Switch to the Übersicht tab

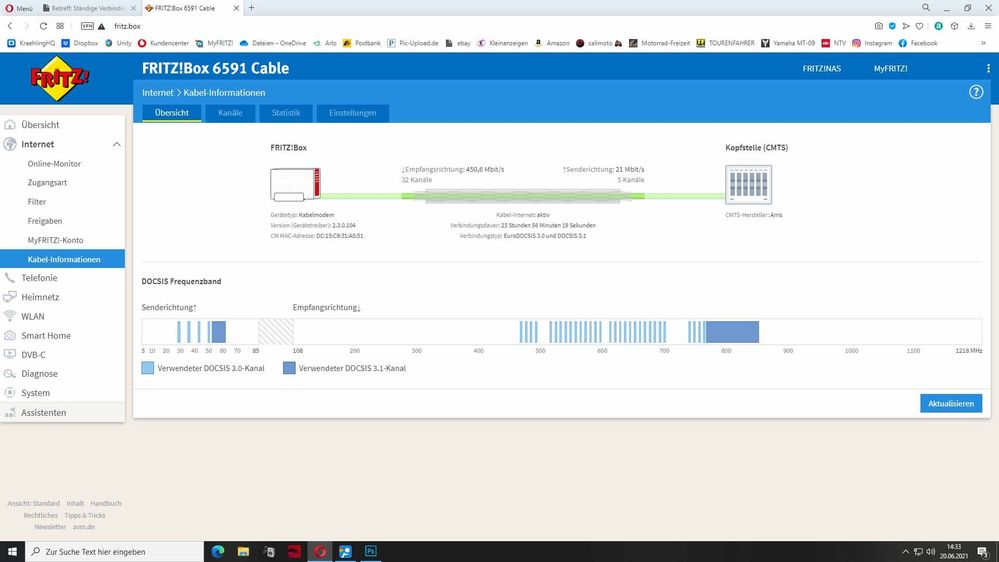[171, 113]
